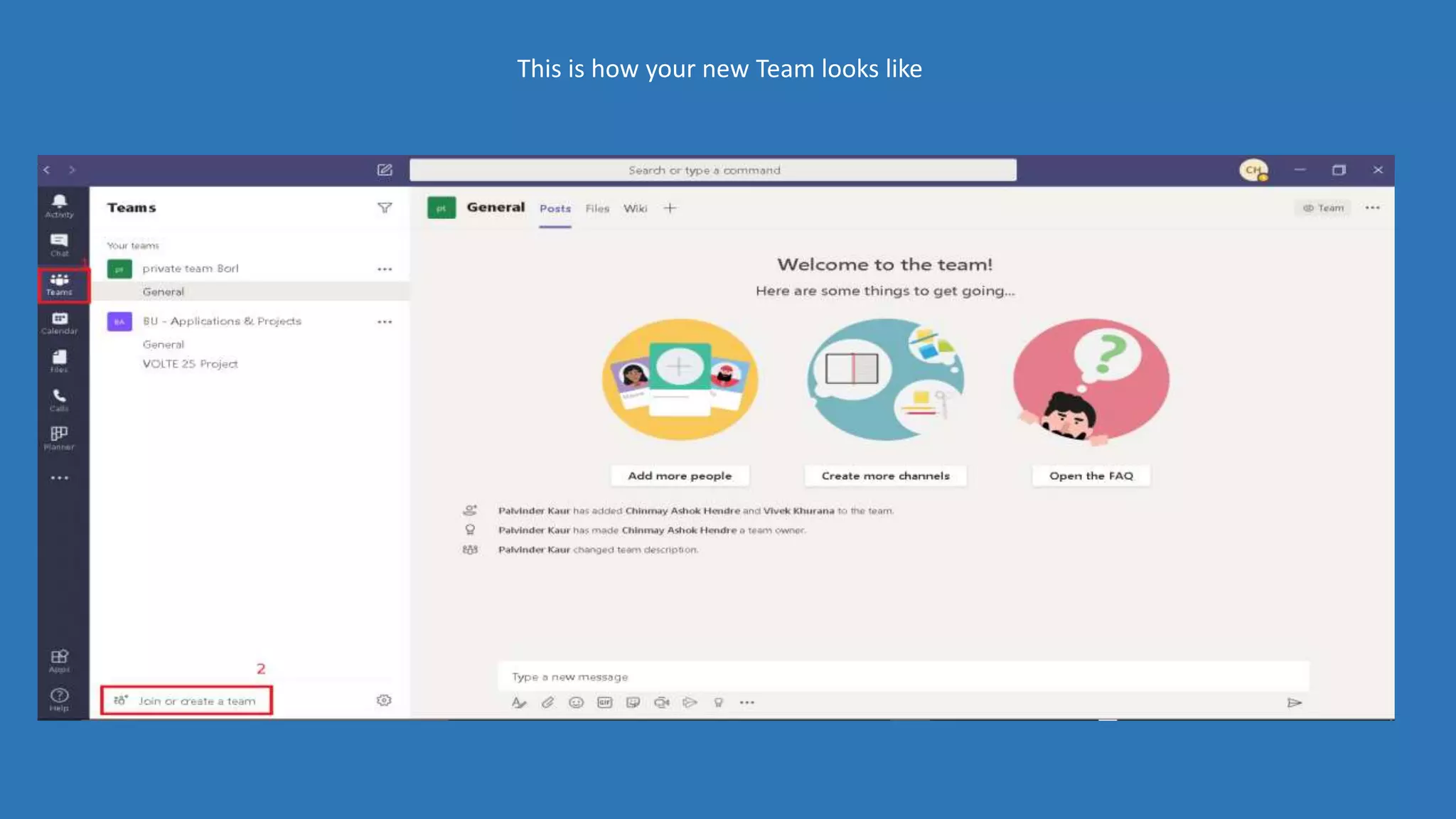Click the attach paperclip icon
Viewport: 1456px width, 819px height.
pos(547,702)
